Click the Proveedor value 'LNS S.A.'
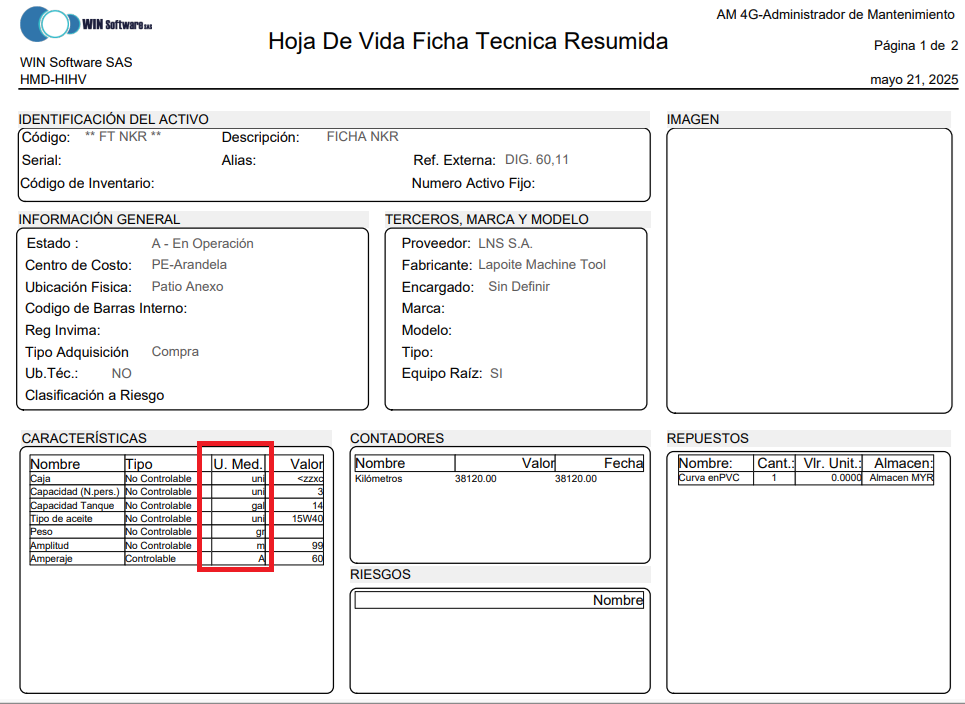The image size is (965, 704). pyautogui.click(x=505, y=244)
